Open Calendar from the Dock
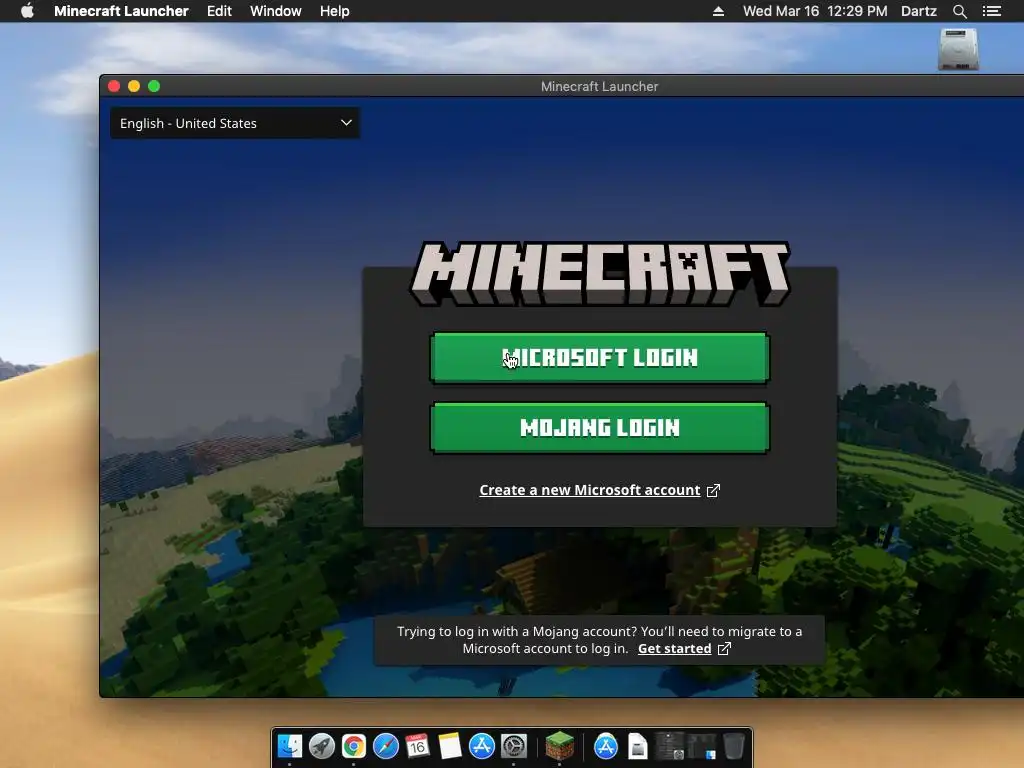Image resolution: width=1024 pixels, height=768 pixels. 417,746
